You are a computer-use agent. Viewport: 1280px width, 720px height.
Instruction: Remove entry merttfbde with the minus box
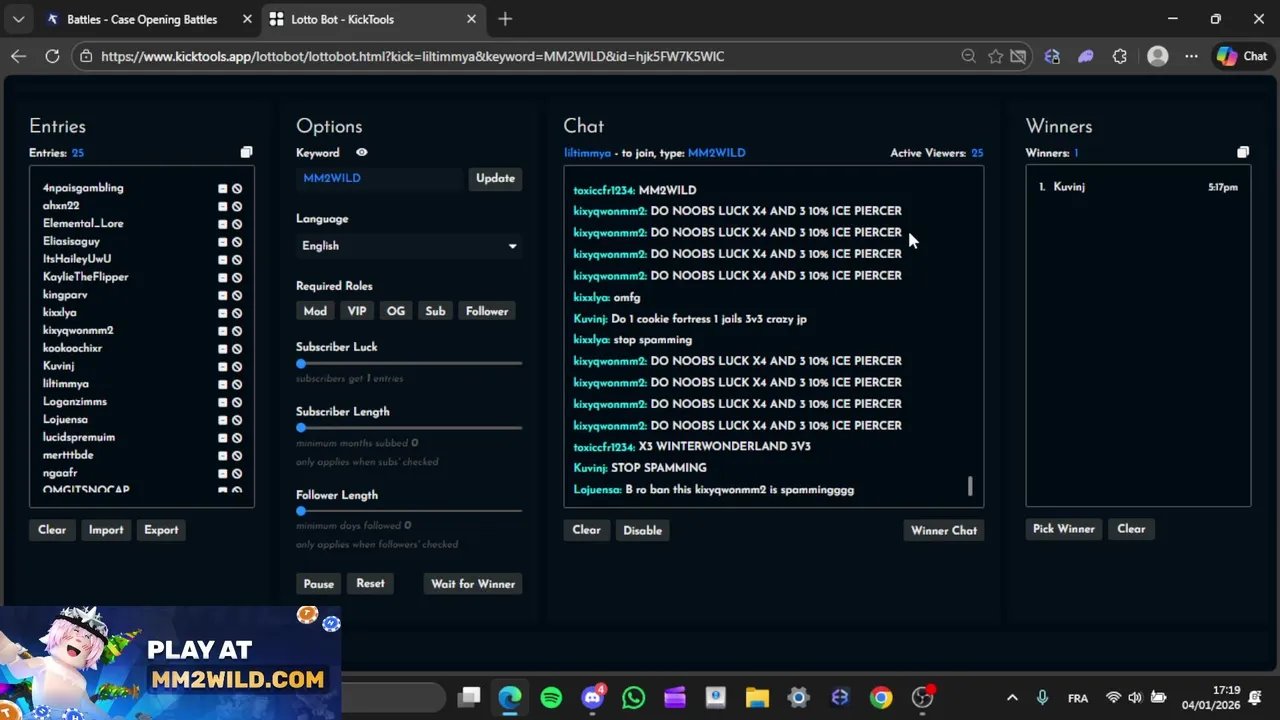(x=222, y=455)
